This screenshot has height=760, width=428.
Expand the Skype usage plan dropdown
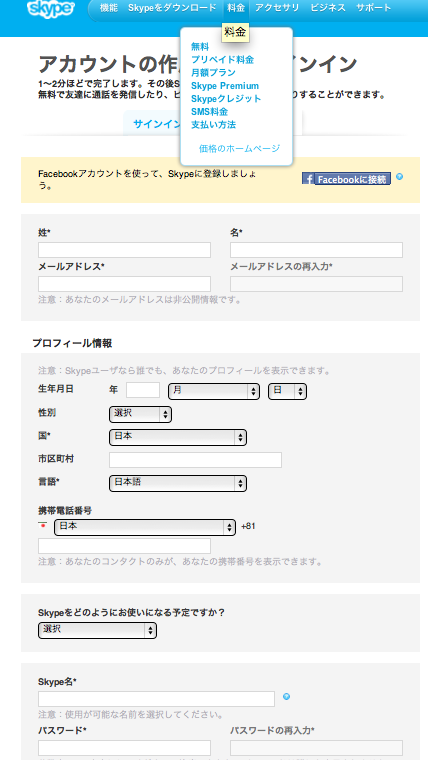click(x=97, y=631)
